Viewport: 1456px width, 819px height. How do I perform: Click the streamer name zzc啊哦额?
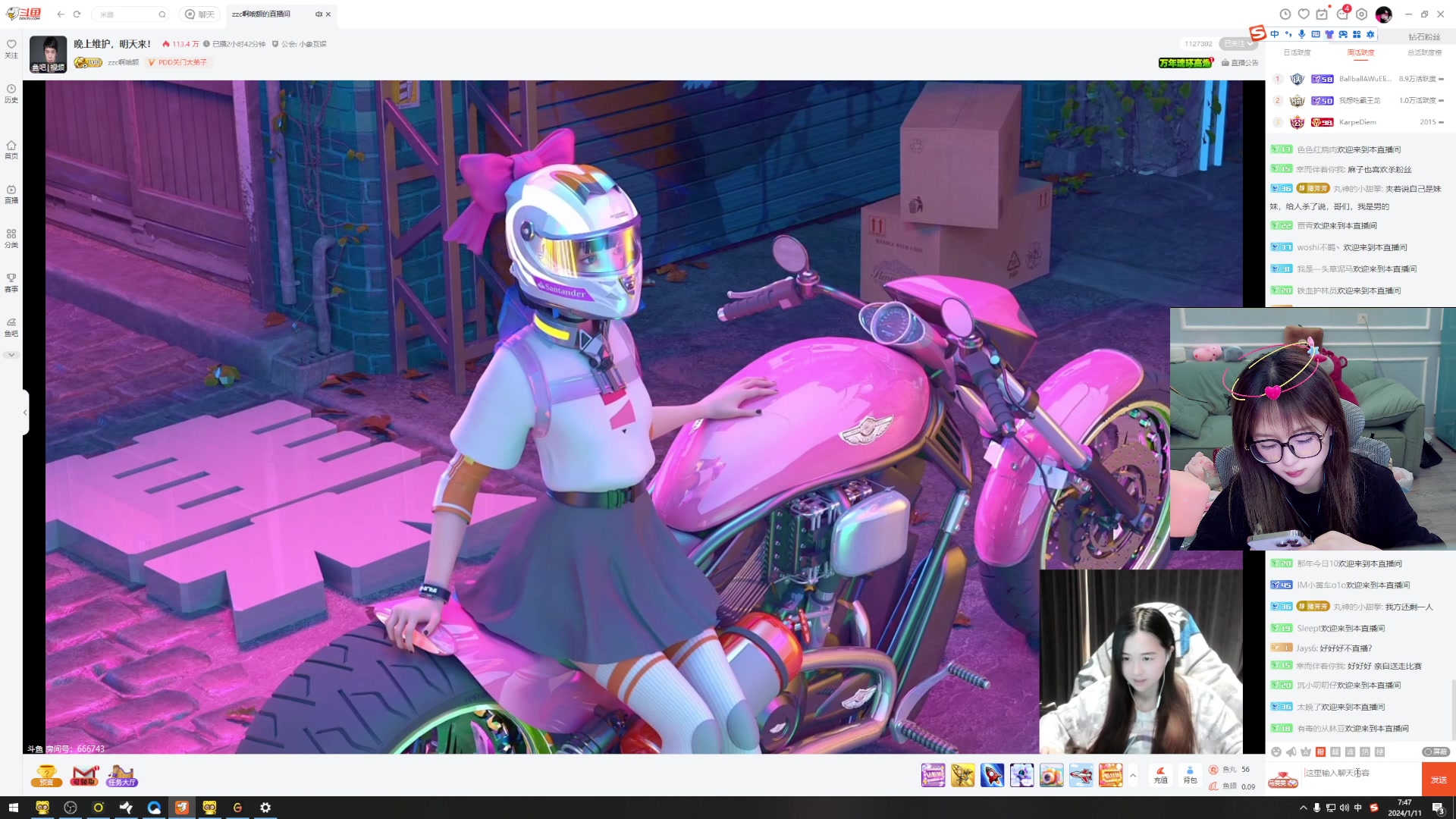click(124, 63)
